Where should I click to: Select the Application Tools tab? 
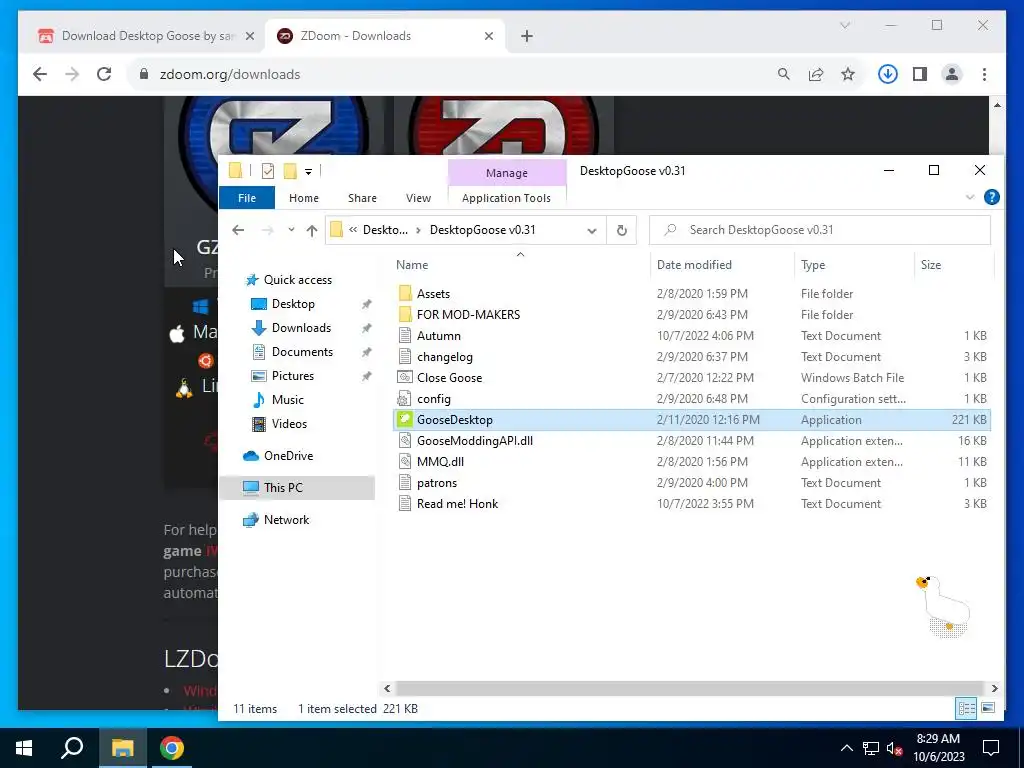pyautogui.click(x=506, y=198)
